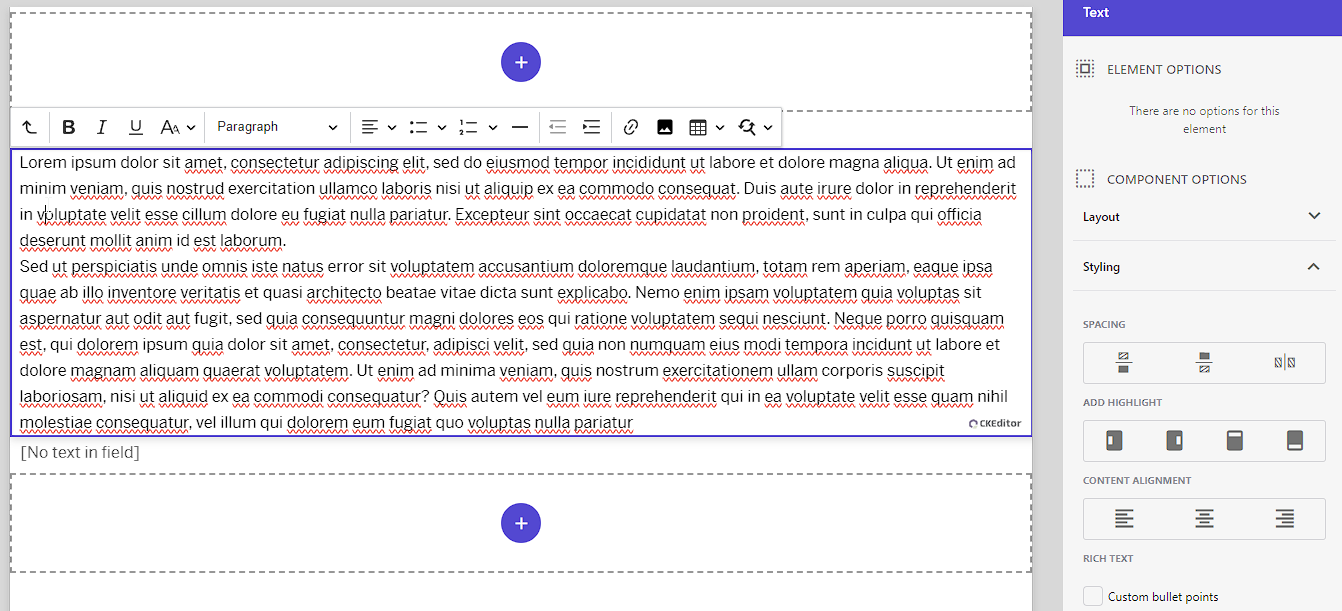Click the bottom plus button to add element
The image size is (1342, 611).
tap(520, 523)
